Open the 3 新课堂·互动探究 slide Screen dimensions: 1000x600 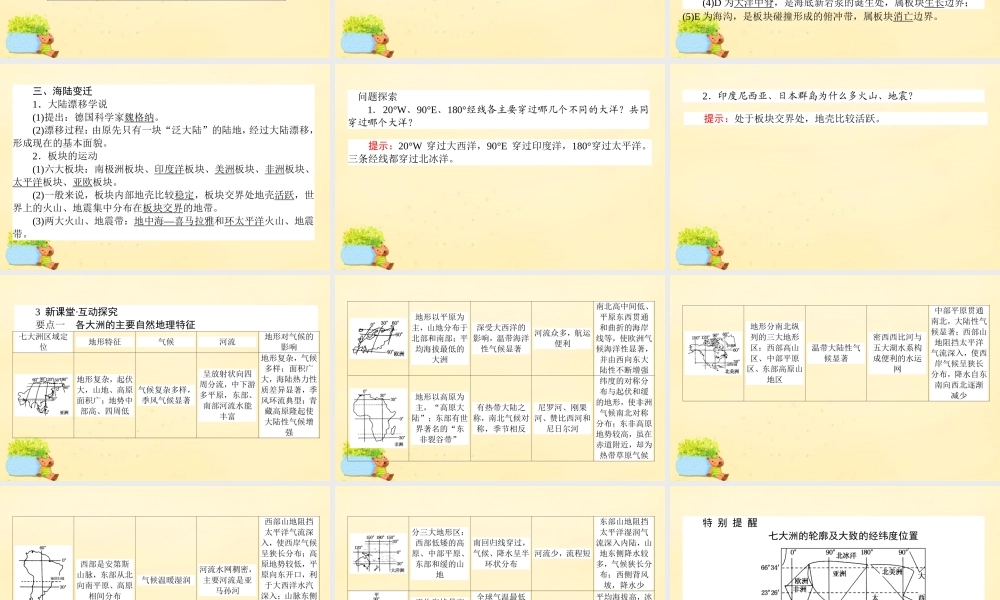click(x=165, y=377)
